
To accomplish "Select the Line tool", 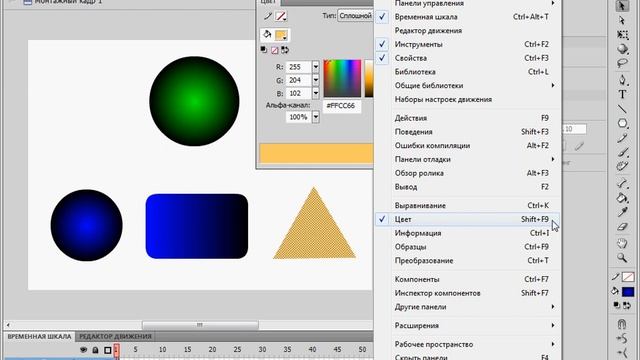I will tap(622, 109).
